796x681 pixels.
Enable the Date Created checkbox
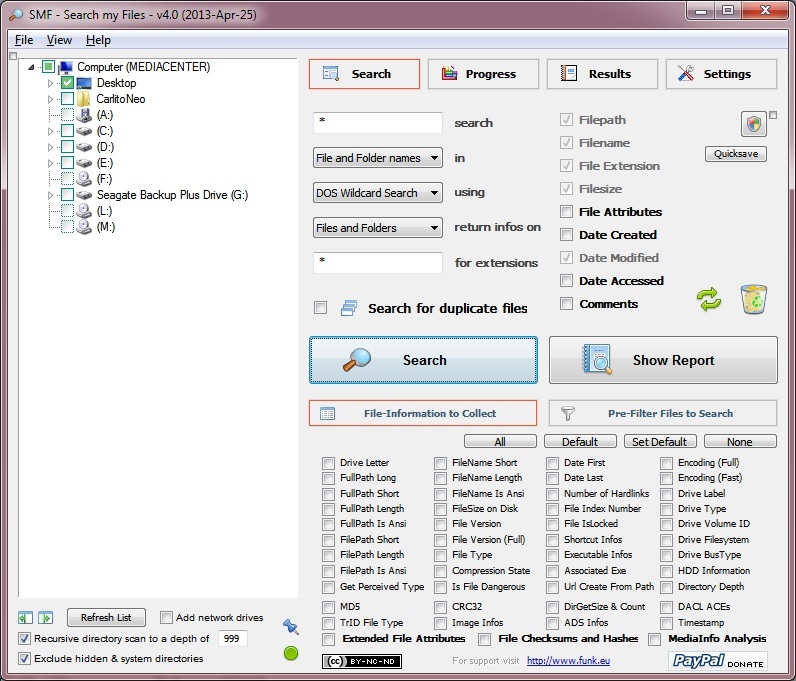(x=566, y=235)
